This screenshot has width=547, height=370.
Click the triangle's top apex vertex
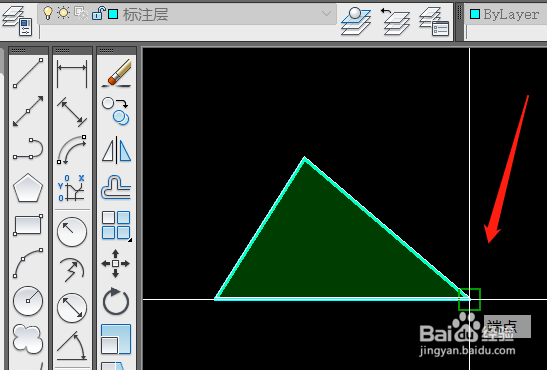[x=305, y=158]
